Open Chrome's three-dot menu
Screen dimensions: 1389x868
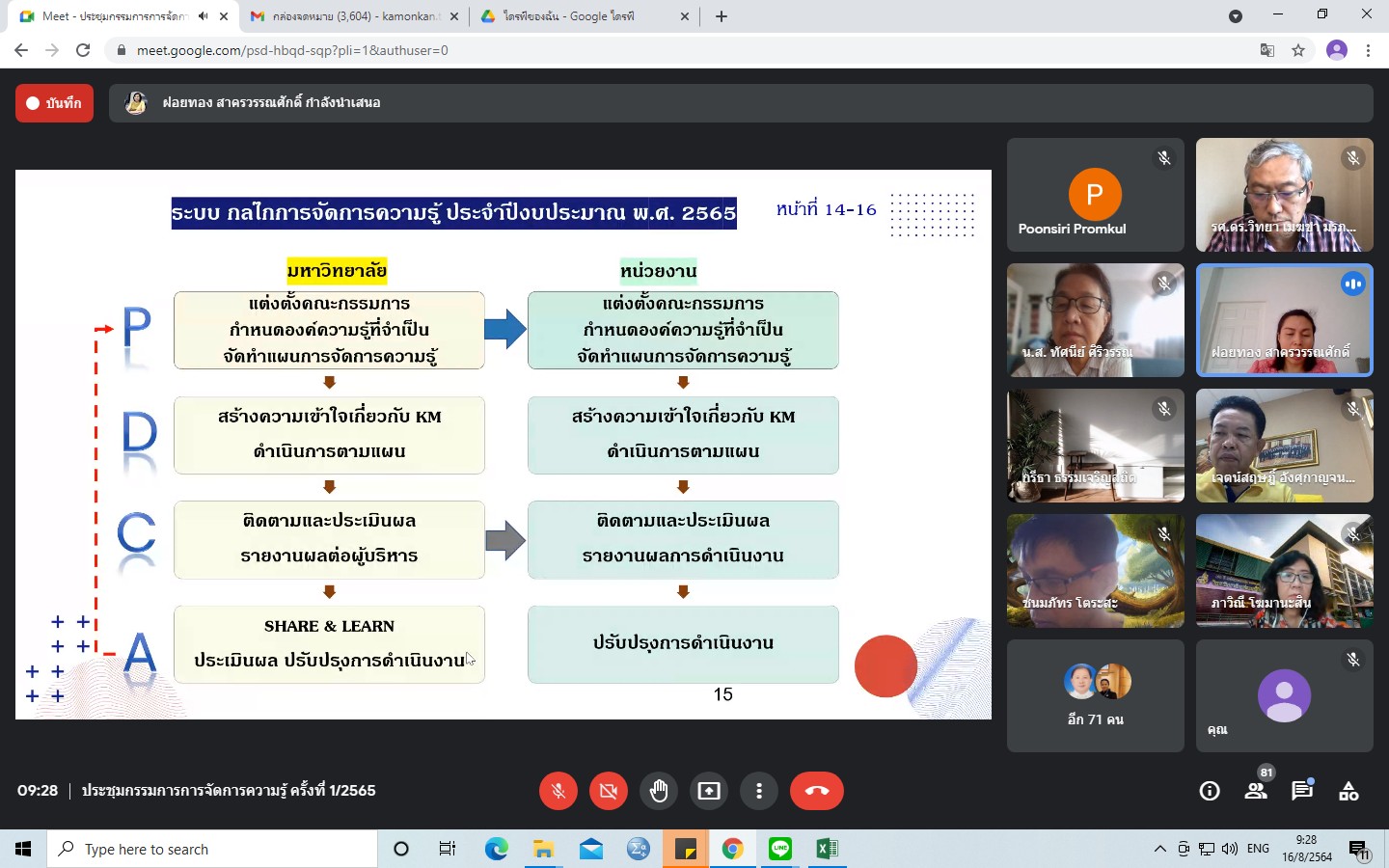(x=1368, y=50)
